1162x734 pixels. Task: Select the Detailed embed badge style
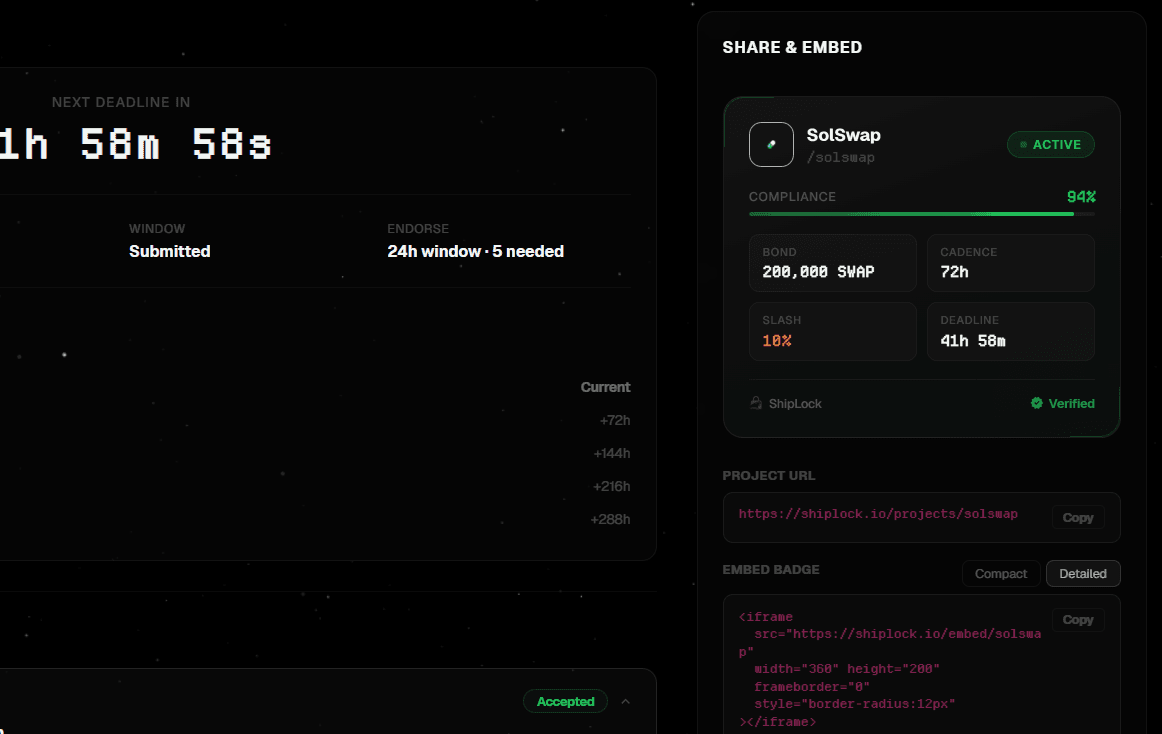click(x=1082, y=573)
